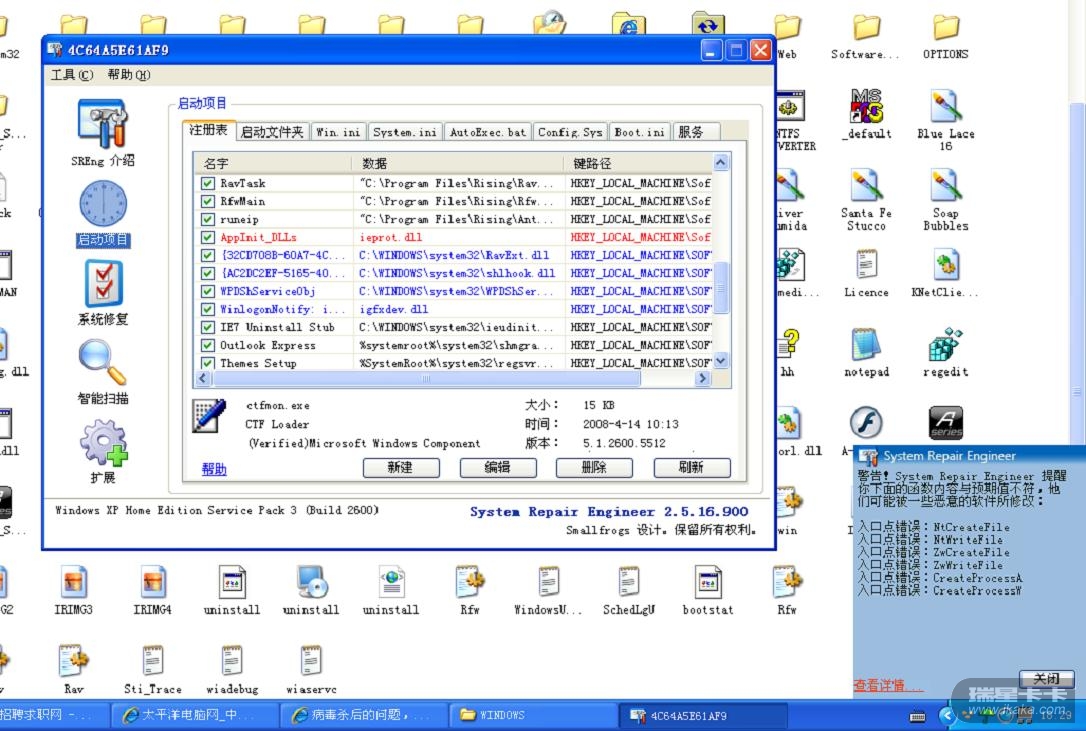Select the 启动项目 clock icon

[x=103, y=203]
